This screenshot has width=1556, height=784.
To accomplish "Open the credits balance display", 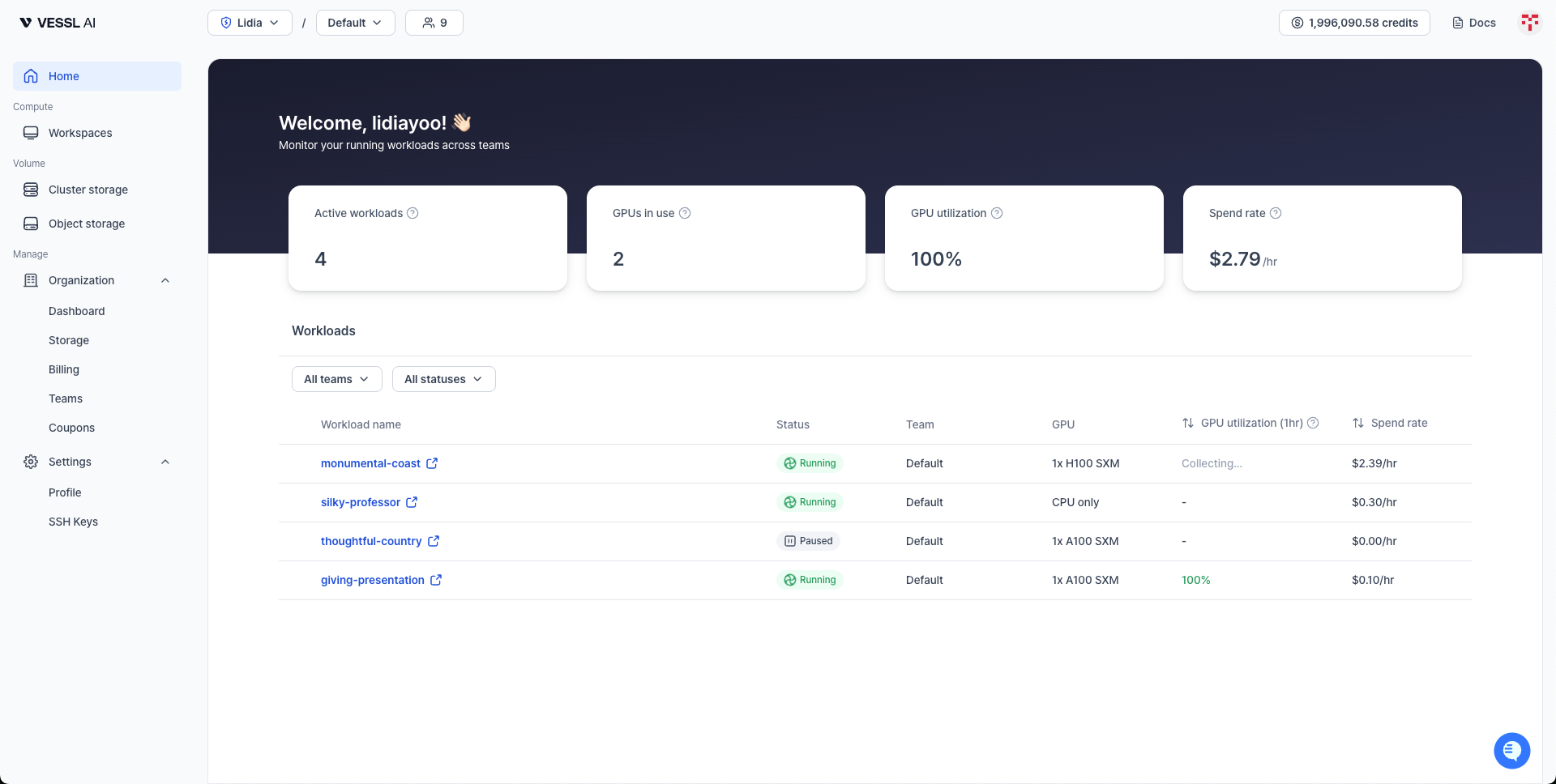I will [x=1353, y=22].
